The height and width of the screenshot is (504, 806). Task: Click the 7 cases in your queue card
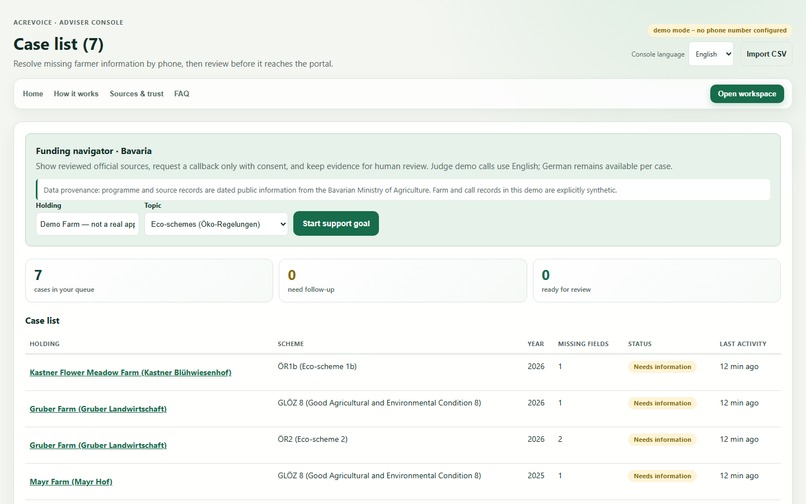pos(149,281)
